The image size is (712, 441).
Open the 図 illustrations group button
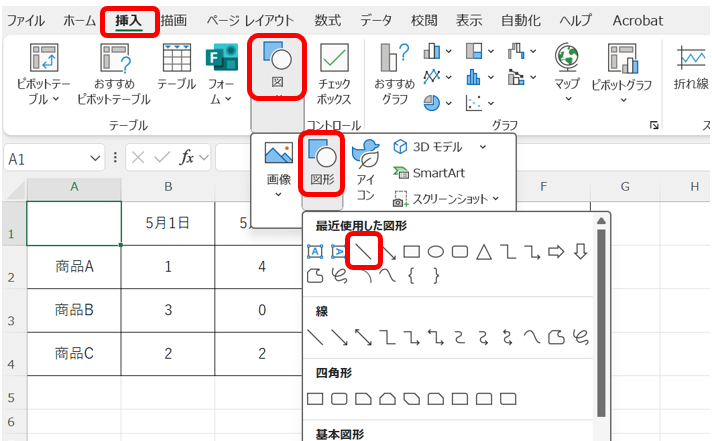(x=277, y=67)
